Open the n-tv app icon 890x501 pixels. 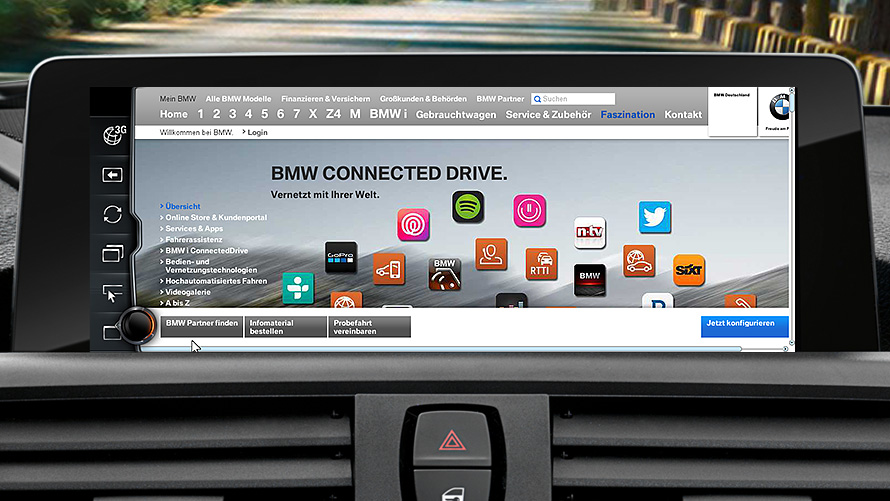(x=590, y=233)
